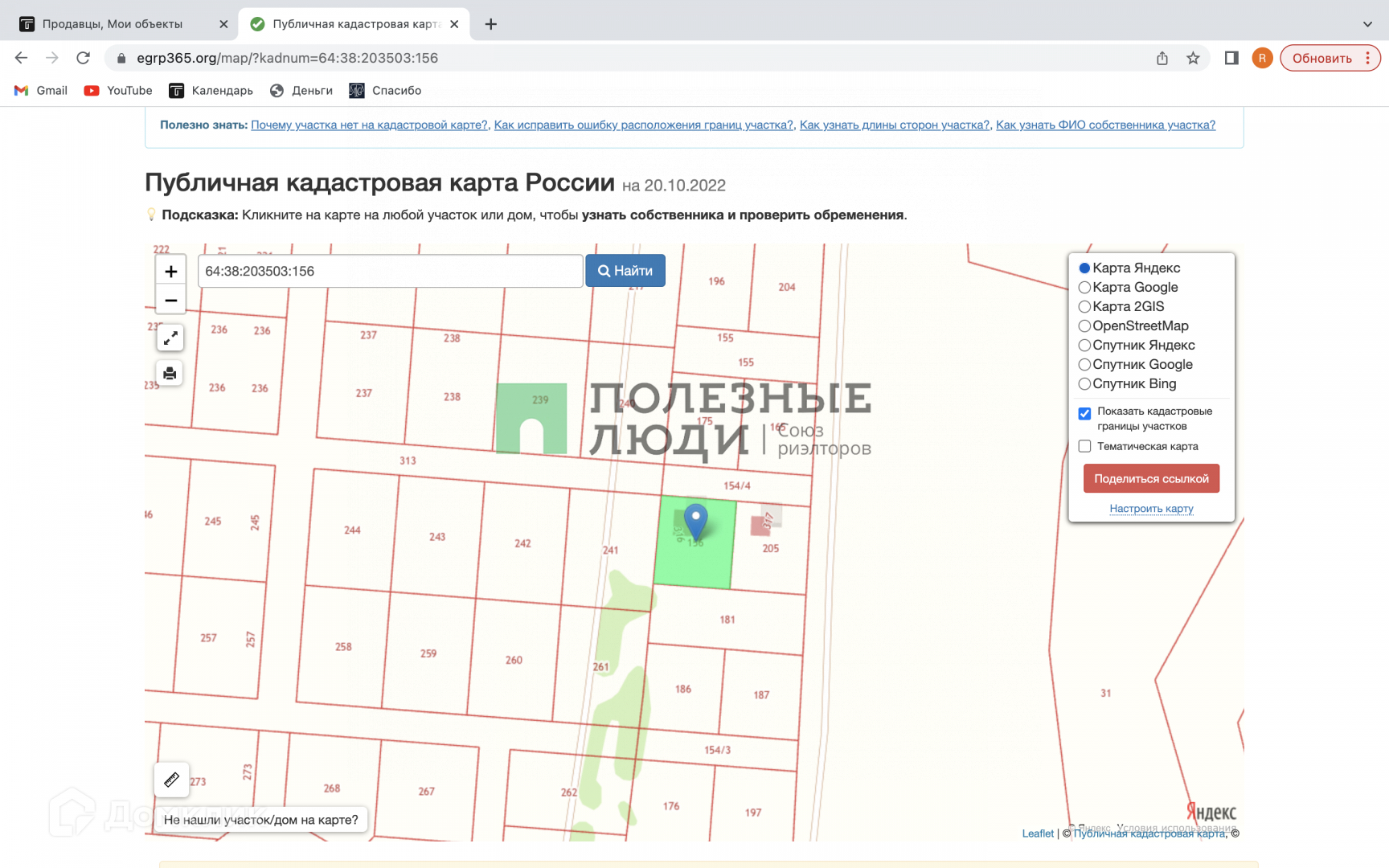
Task: Zoom out of the cadastral map
Action: click(x=170, y=301)
